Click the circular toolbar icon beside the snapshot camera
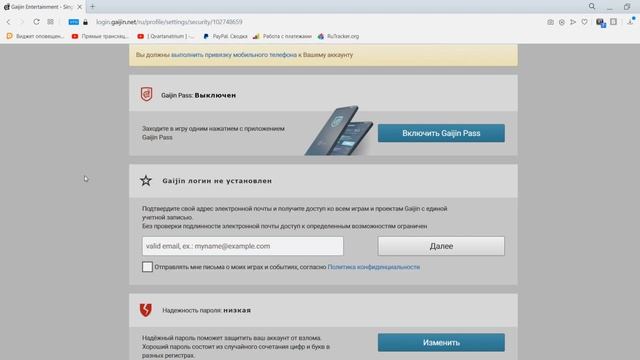640x360 pixels. pyautogui.click(x=562, y=22)
